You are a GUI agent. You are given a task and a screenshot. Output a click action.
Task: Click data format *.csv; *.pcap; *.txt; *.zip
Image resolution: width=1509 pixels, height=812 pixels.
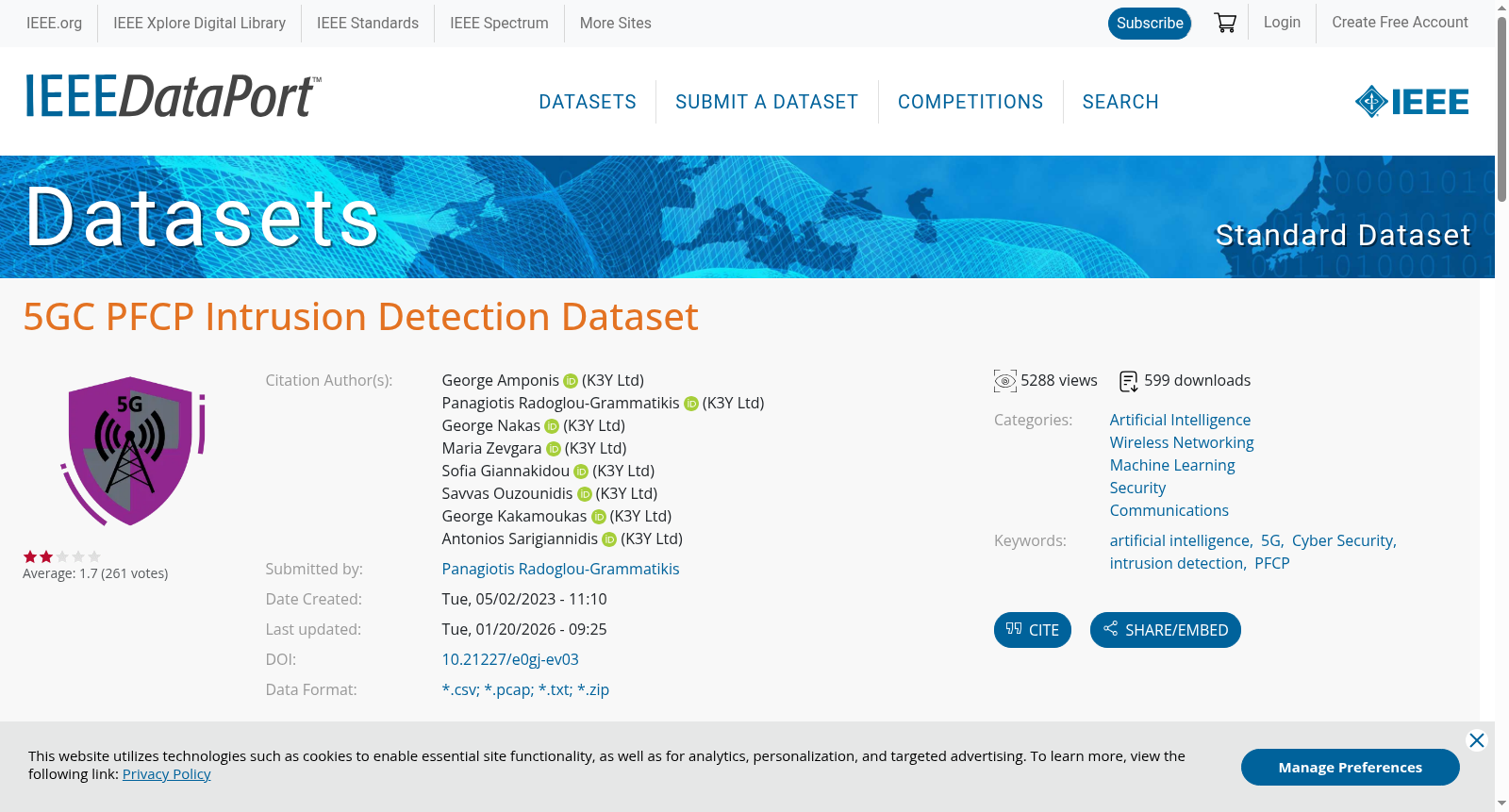pos(525,690)
